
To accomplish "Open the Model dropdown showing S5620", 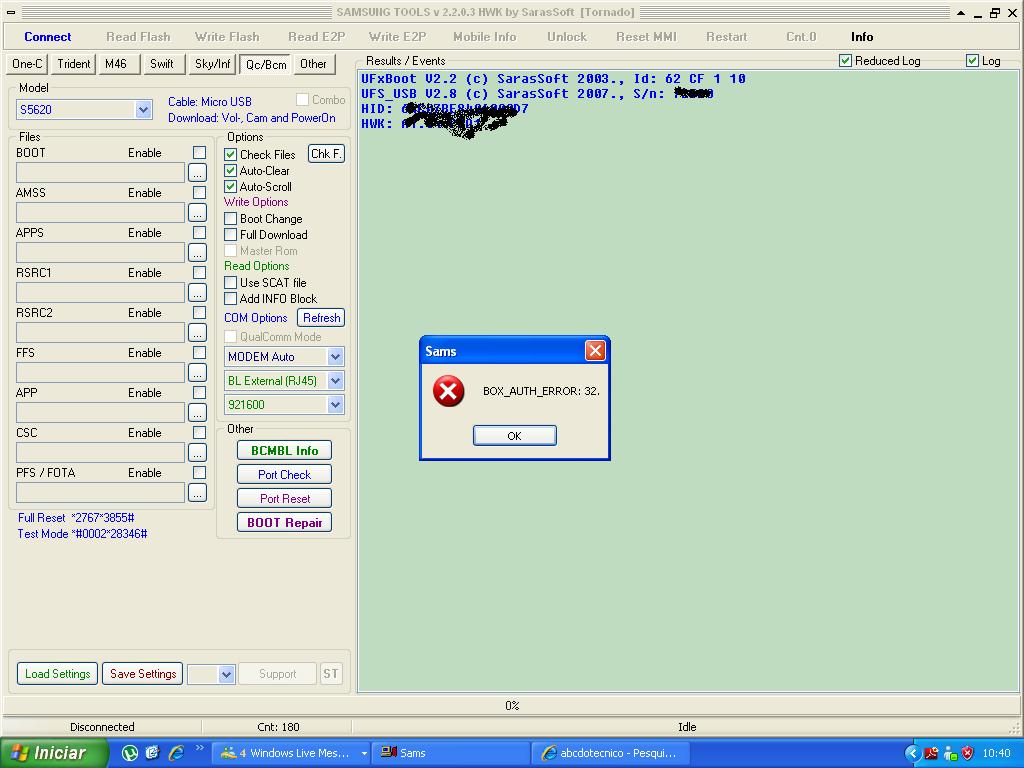I will tap(144, 110).
